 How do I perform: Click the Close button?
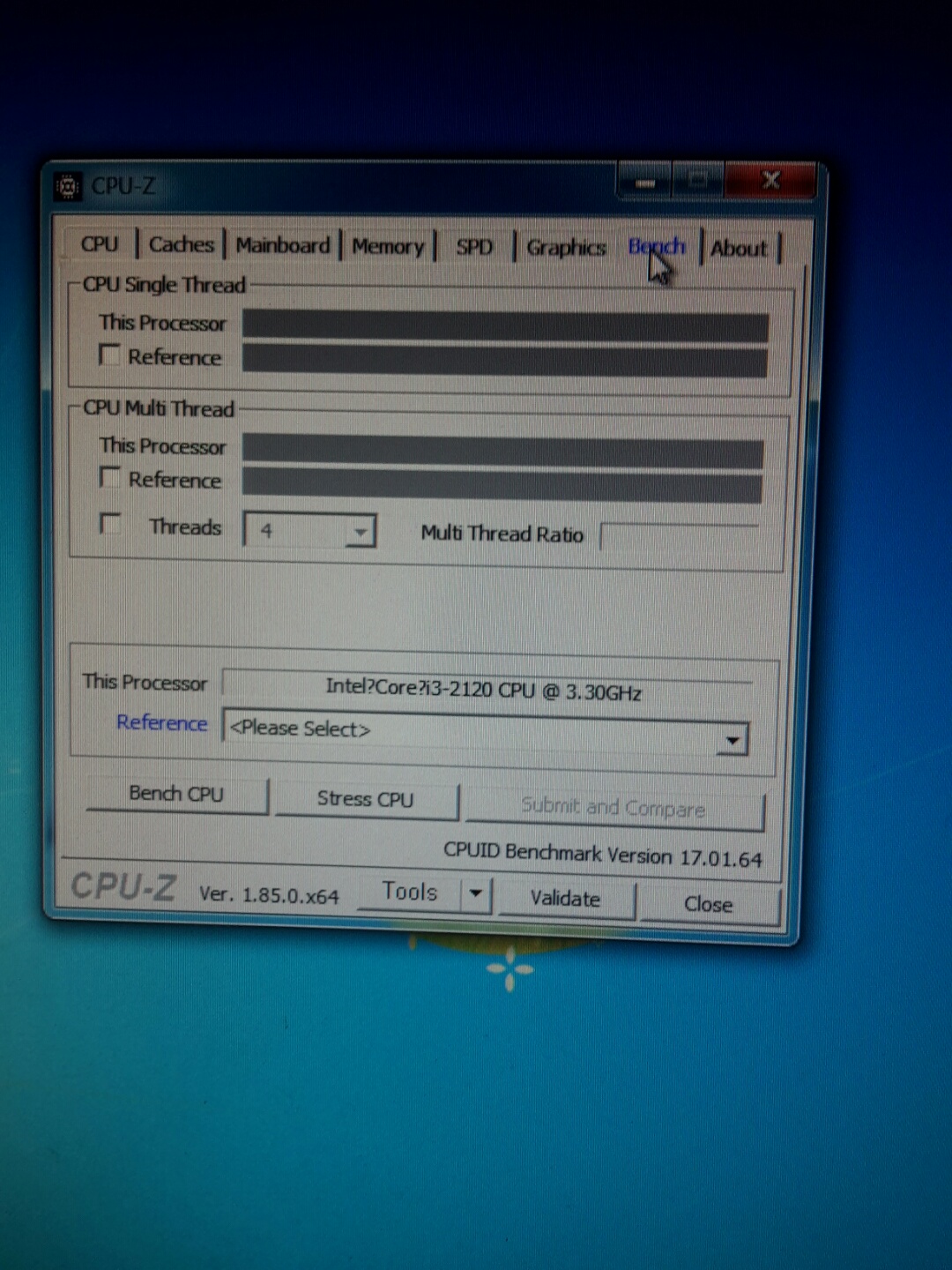[709, 904]
